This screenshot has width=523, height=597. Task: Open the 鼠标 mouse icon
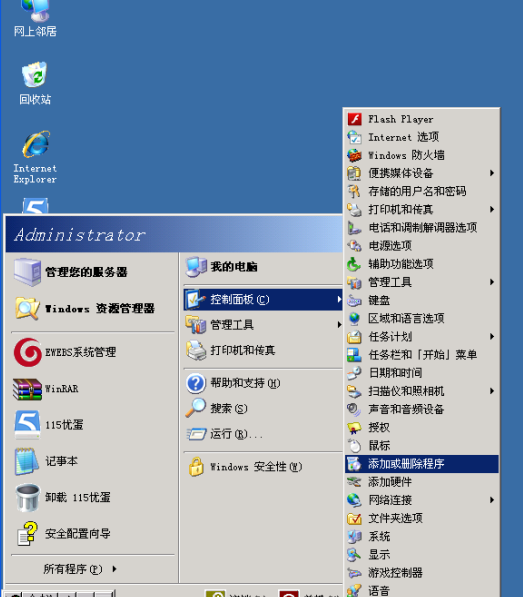(354, 445)
